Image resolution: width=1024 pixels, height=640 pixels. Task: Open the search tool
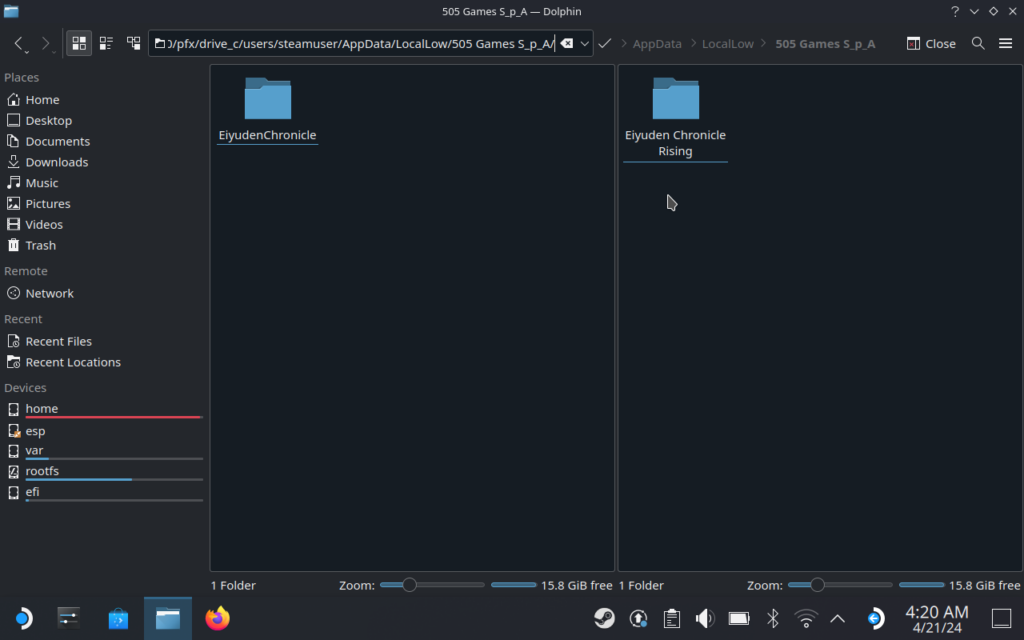tap(978, 44)
